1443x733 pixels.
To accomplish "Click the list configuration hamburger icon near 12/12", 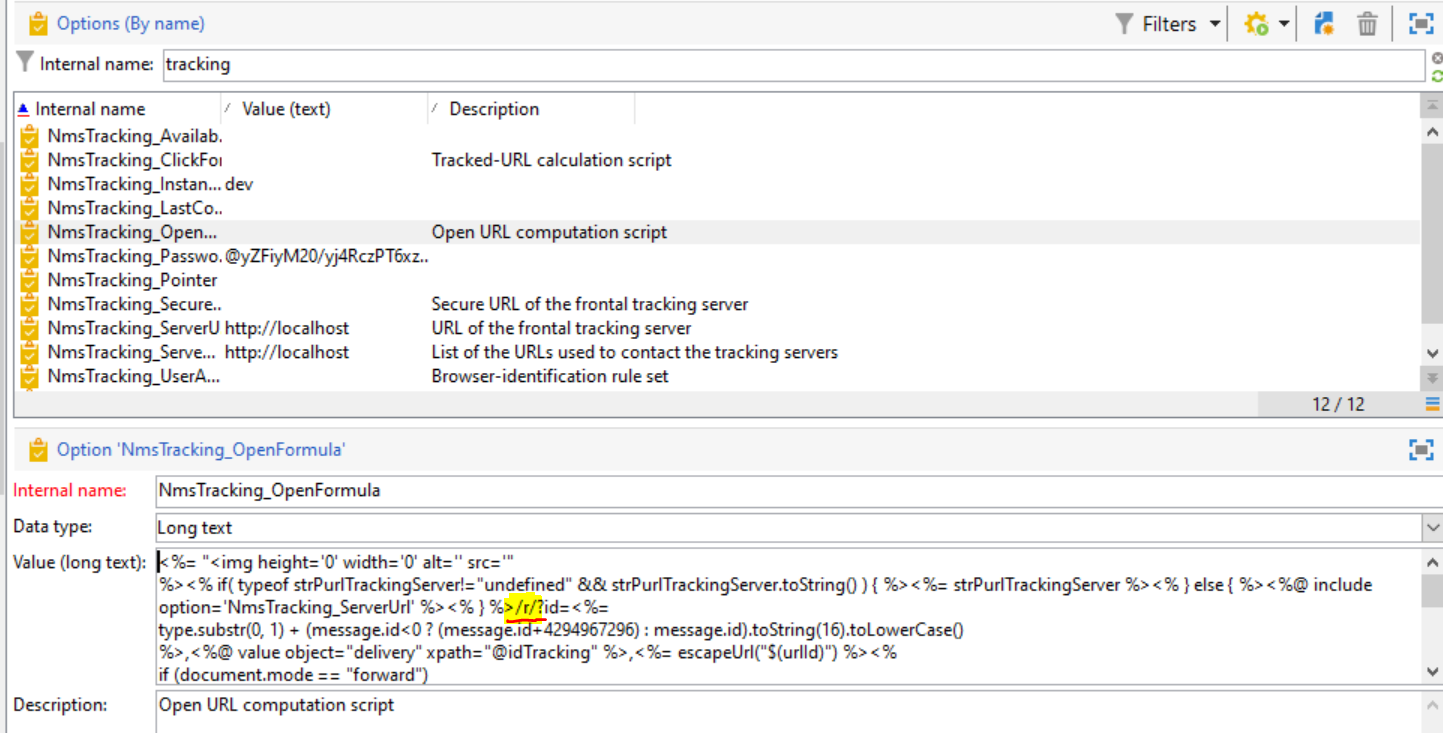I will pyautogui.click(x=1434, y=404).
